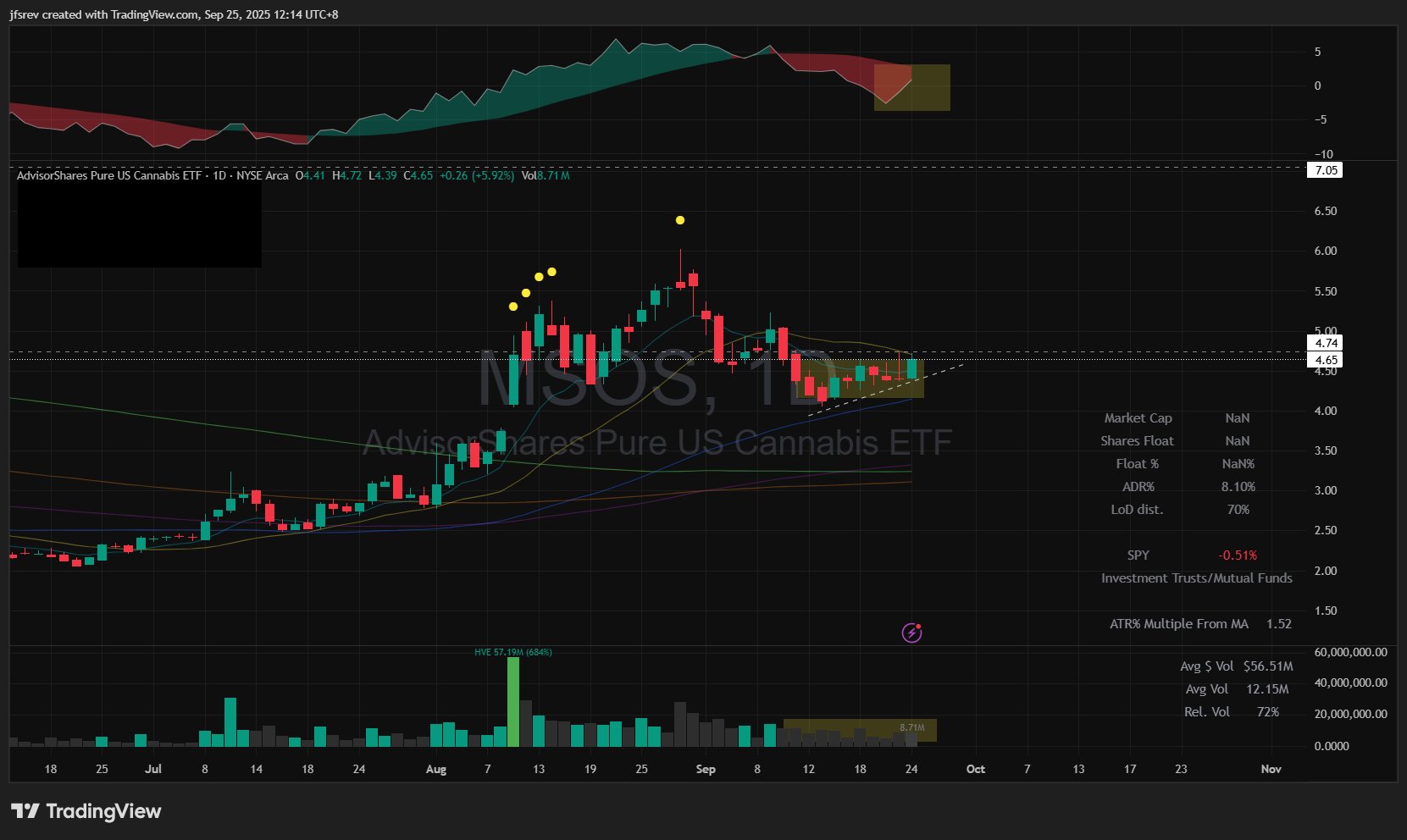Click the 7.05 price label

click(1326, 170)
